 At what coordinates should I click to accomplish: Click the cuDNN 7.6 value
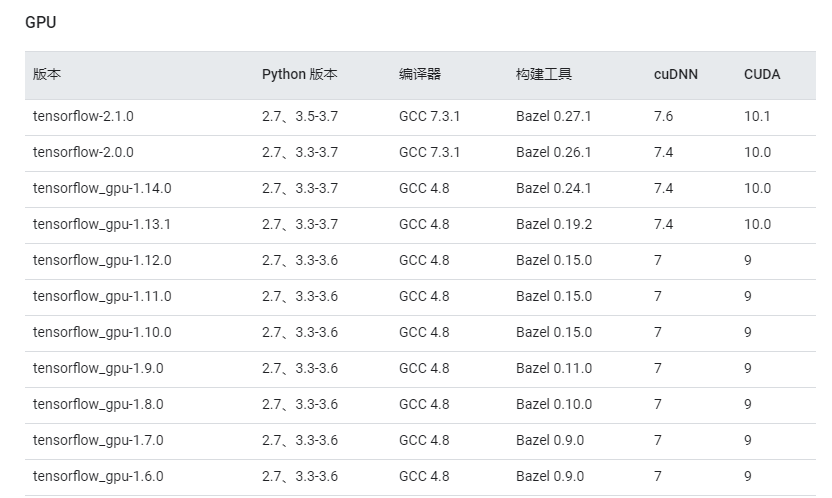point(663,116)
